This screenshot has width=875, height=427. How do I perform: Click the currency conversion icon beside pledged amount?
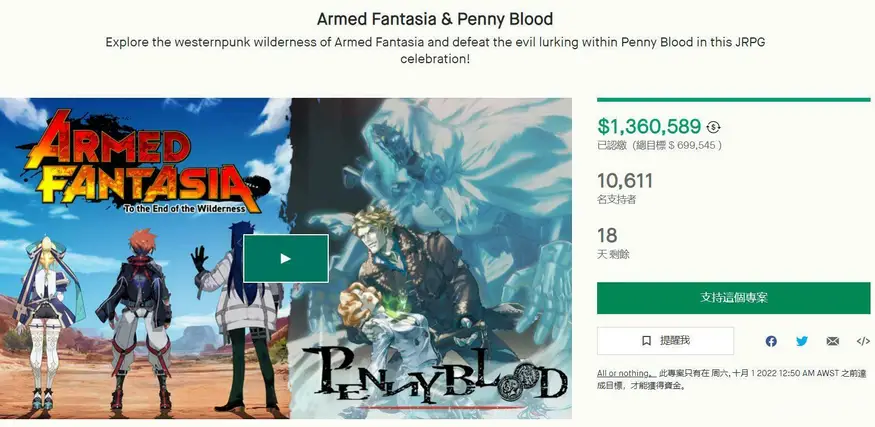coord(713,127)
